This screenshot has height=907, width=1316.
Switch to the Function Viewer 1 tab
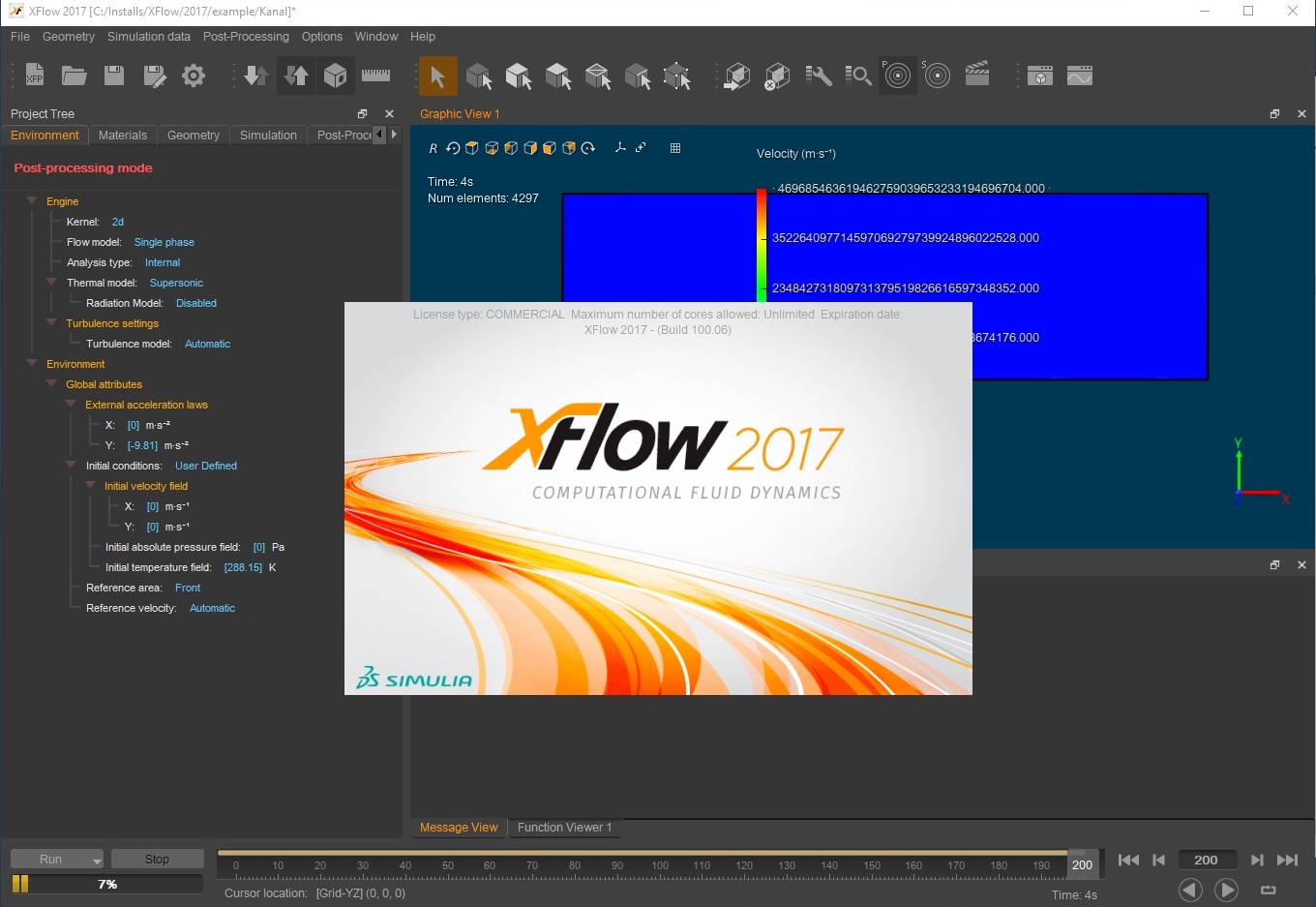[x=565, y=828]
